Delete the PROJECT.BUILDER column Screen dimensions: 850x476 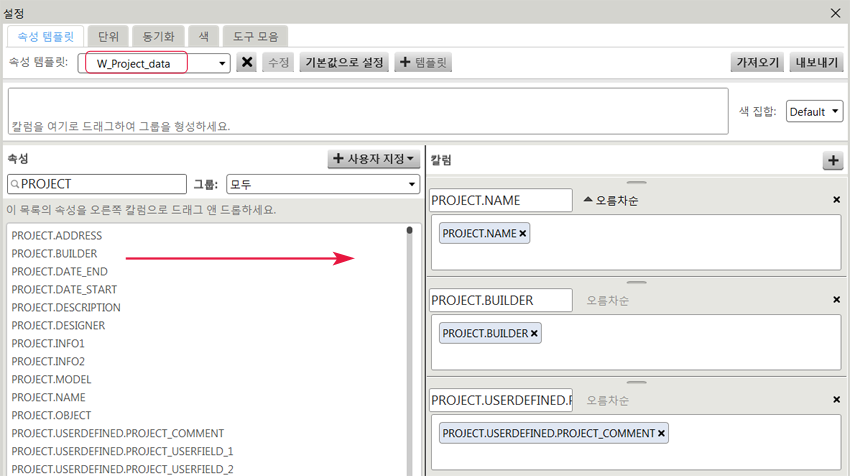836,300
